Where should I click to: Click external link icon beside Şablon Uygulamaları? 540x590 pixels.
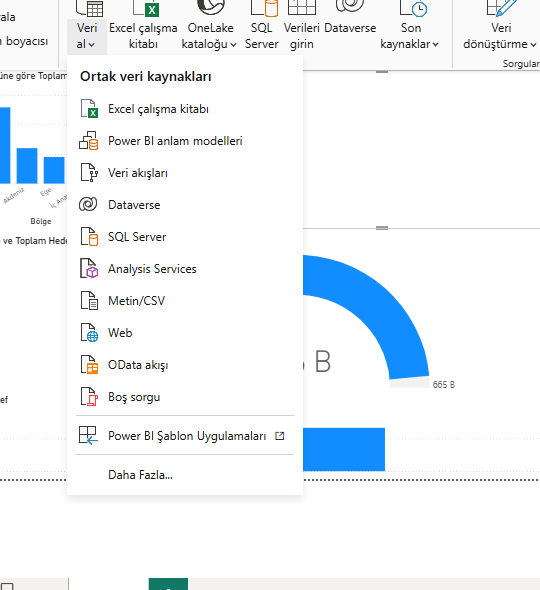(280, 436)
